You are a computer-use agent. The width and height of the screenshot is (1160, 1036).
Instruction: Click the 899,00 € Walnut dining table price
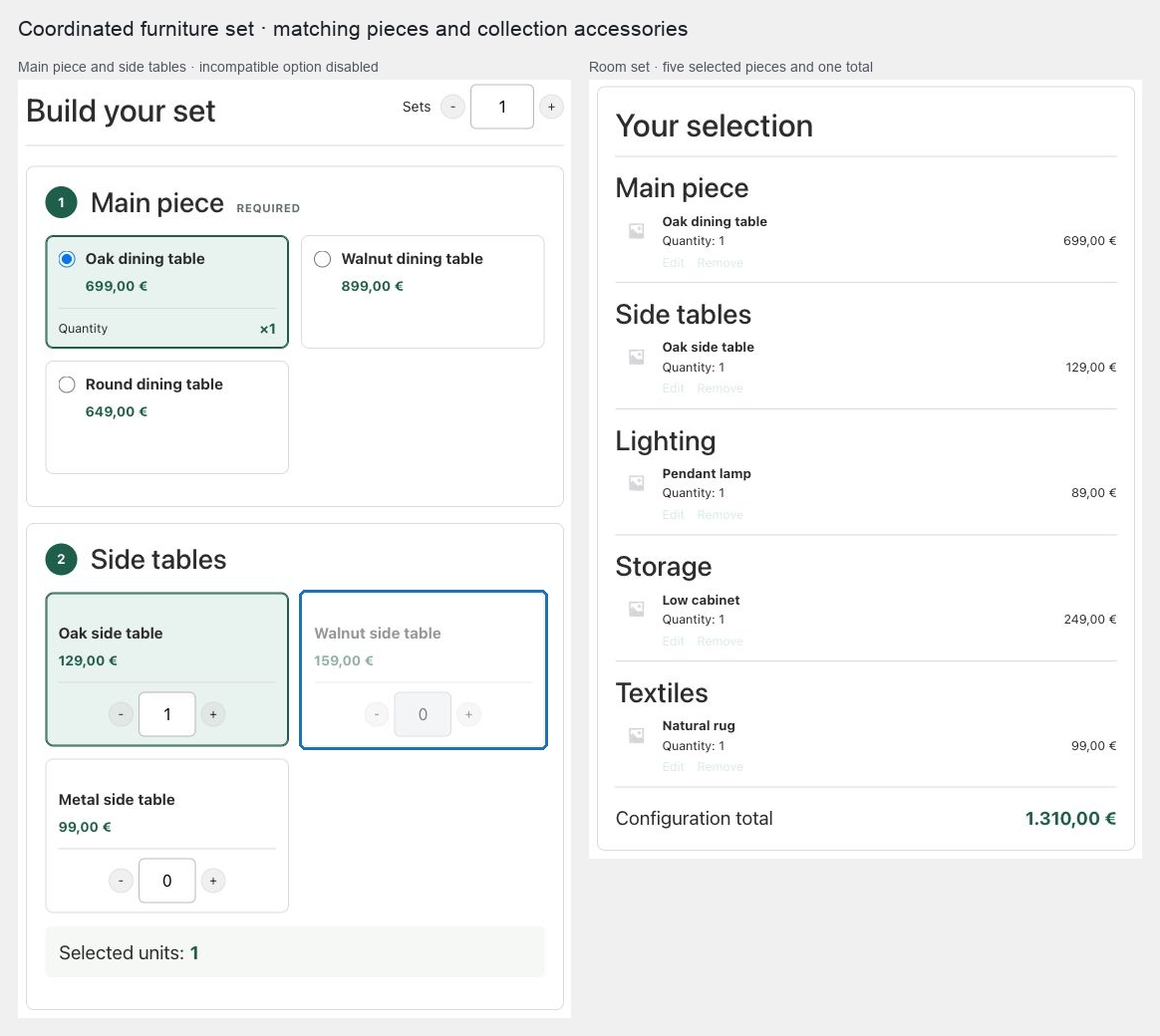(372, 286)
